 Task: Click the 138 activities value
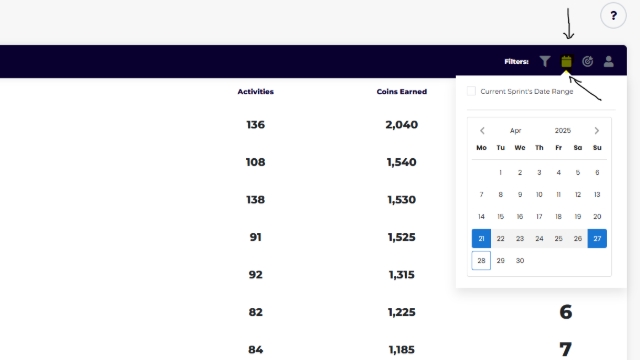(x=256, y=200)
